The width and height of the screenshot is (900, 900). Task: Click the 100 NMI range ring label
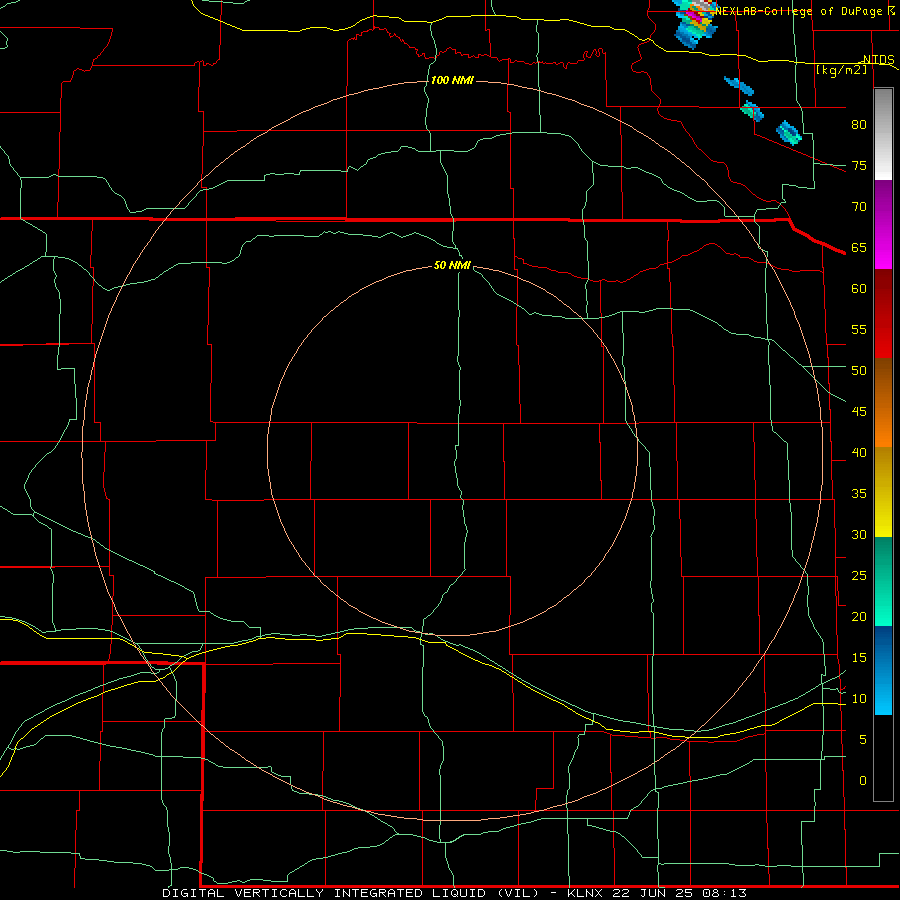coord(452,80)
